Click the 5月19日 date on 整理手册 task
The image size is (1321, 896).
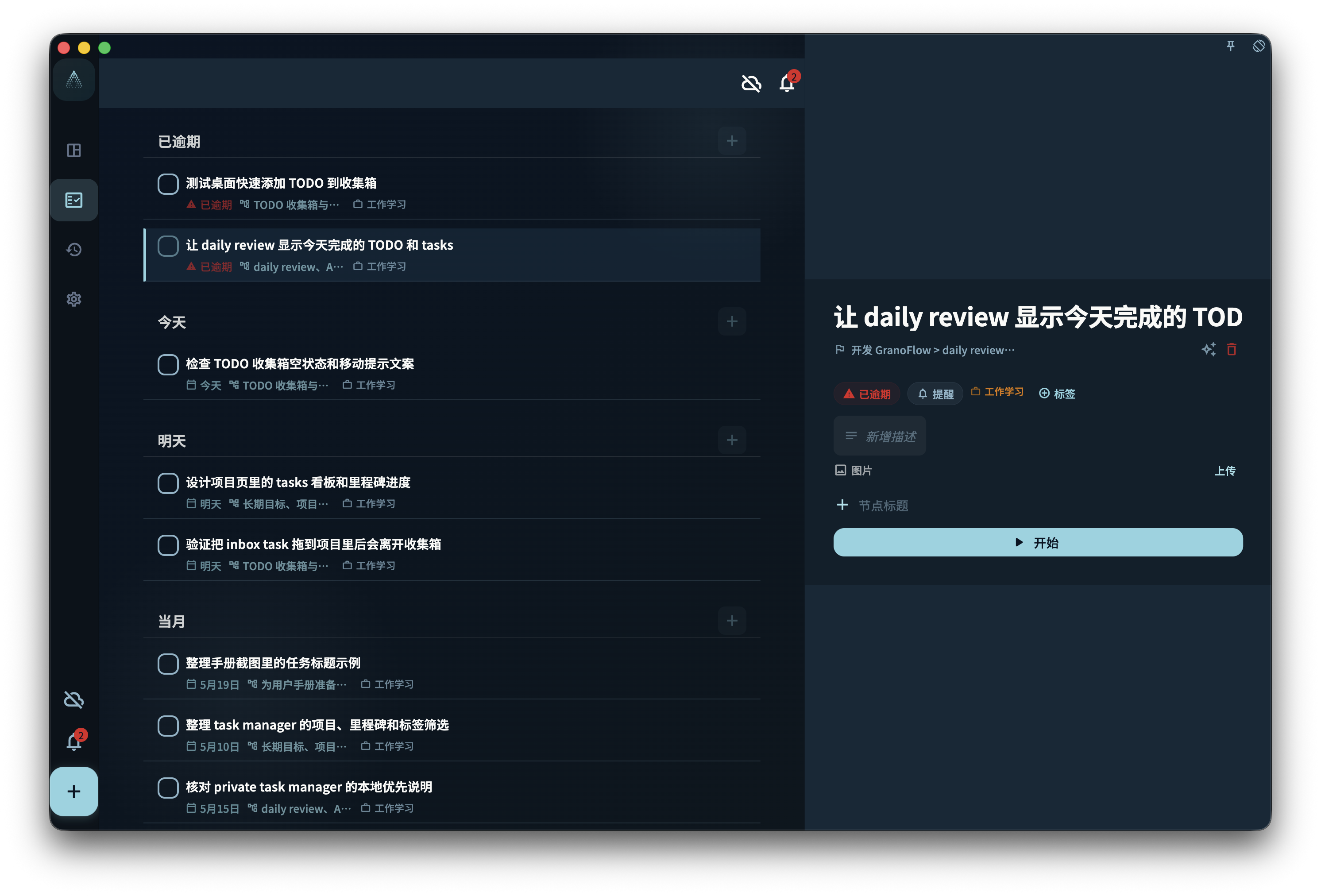[212, 684]
